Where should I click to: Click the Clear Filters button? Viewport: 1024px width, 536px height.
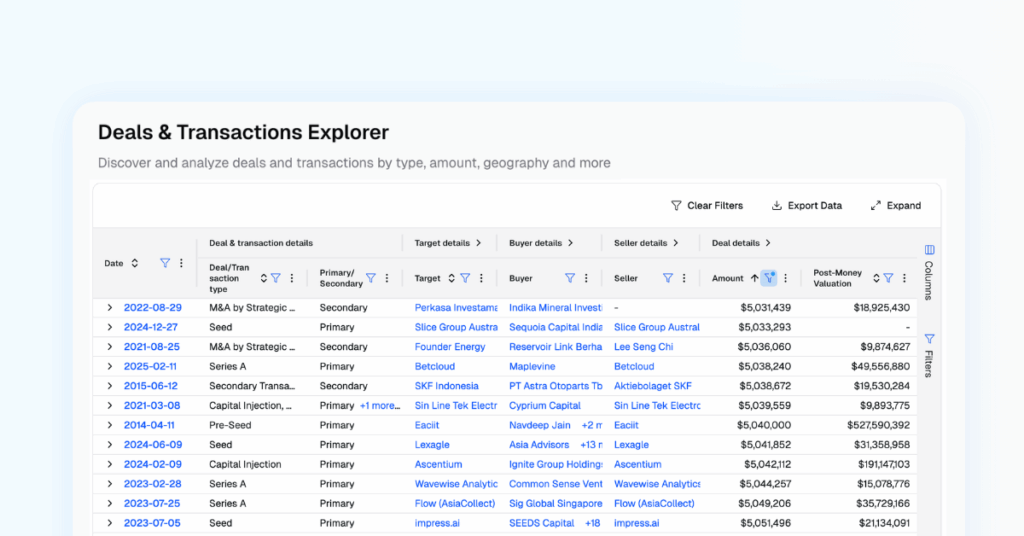(707, 206)
